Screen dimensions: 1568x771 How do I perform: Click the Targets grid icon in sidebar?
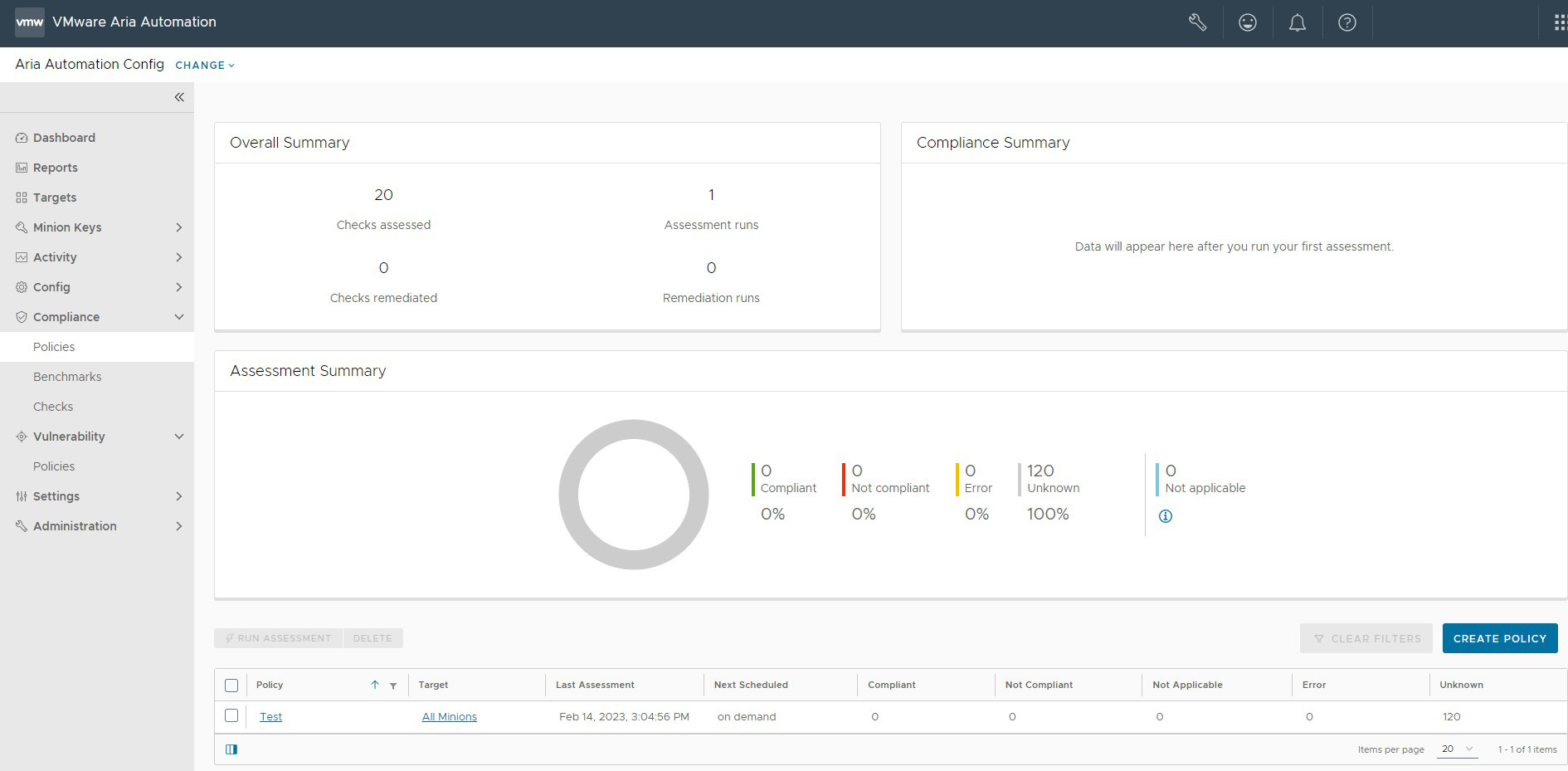click(x=22, y=198)
